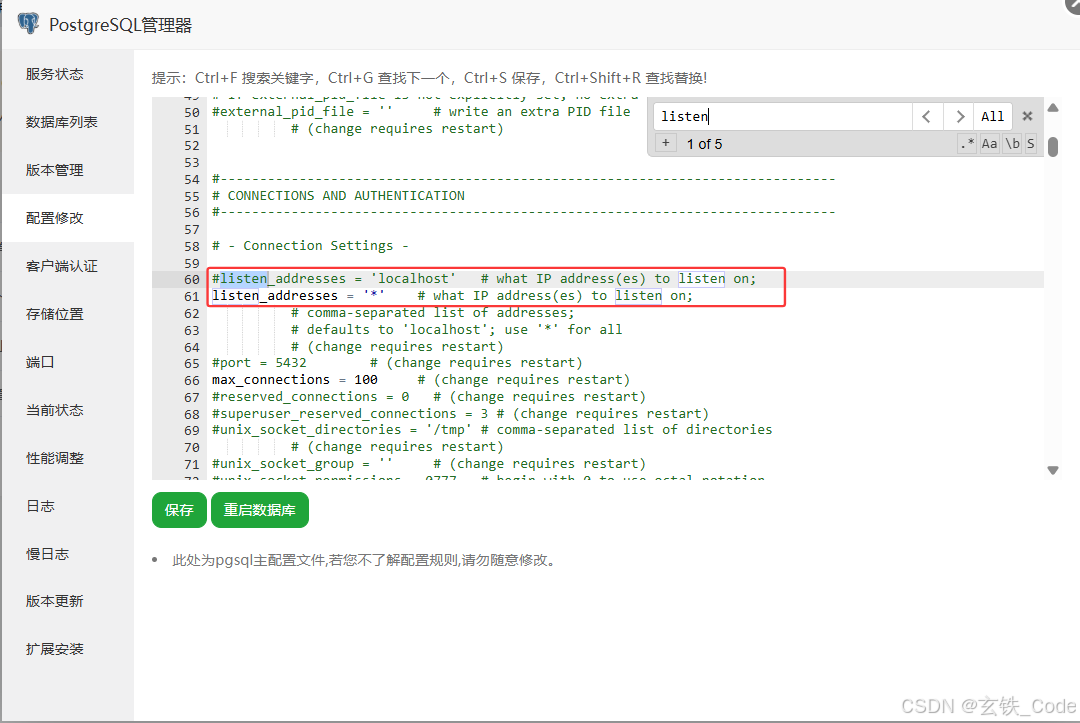Click the '#reserved_connections = 0' line

pyautogui.click(x=428, y=397)
